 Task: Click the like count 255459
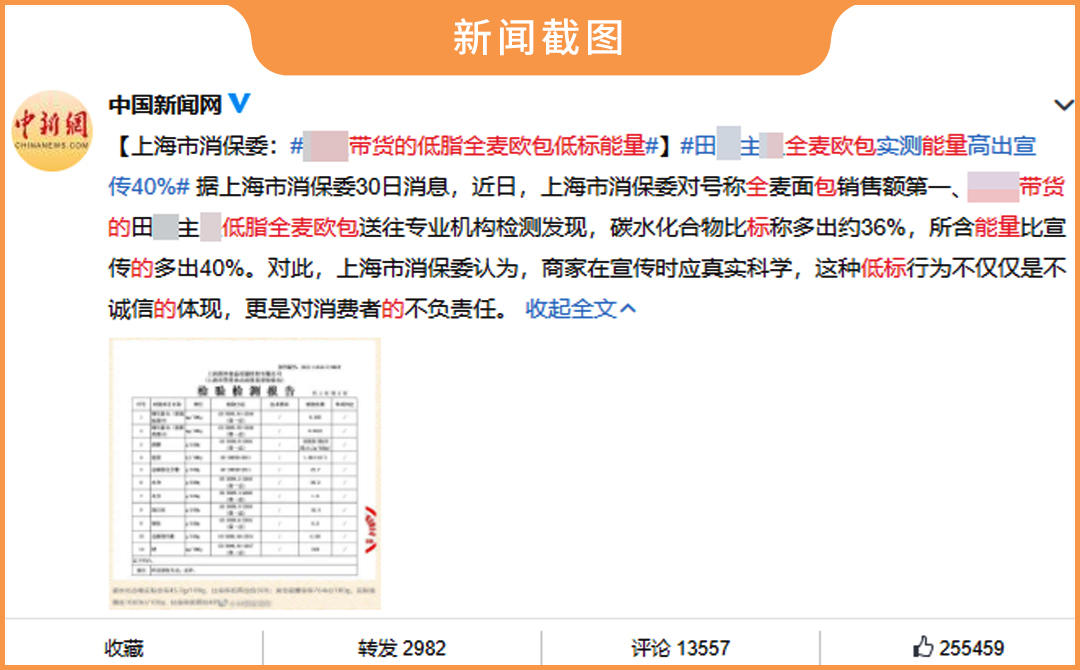[x=971, y=648]
